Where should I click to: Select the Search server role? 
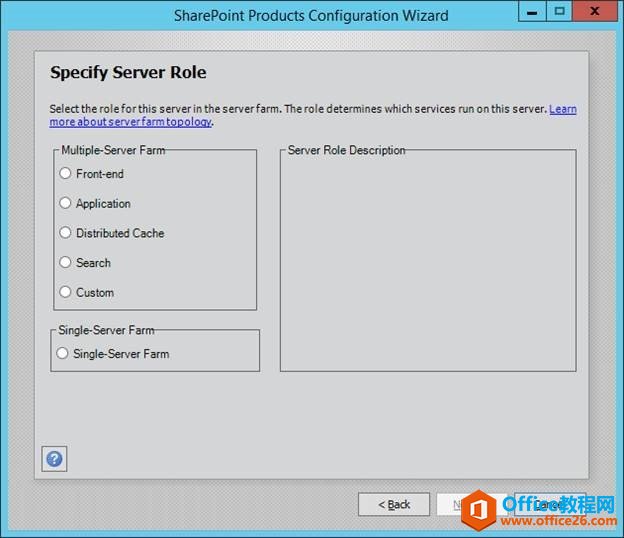(65, 263)
